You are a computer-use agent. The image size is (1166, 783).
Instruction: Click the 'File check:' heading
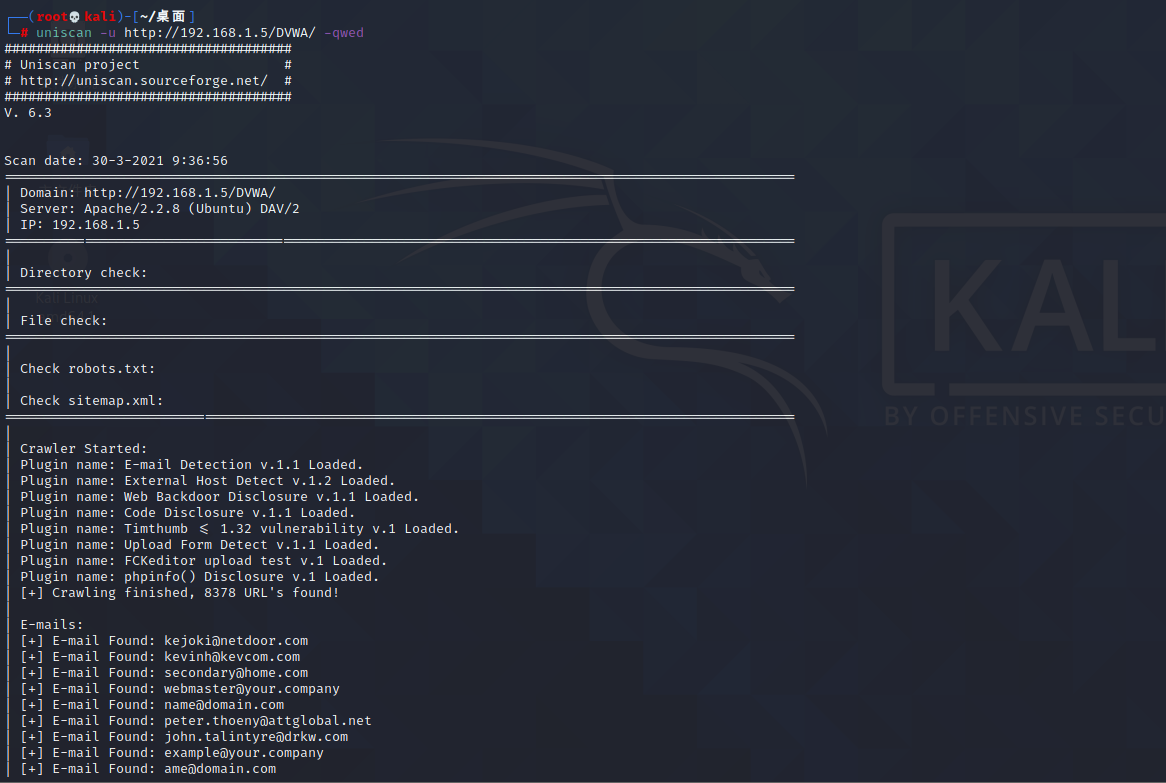63,320
